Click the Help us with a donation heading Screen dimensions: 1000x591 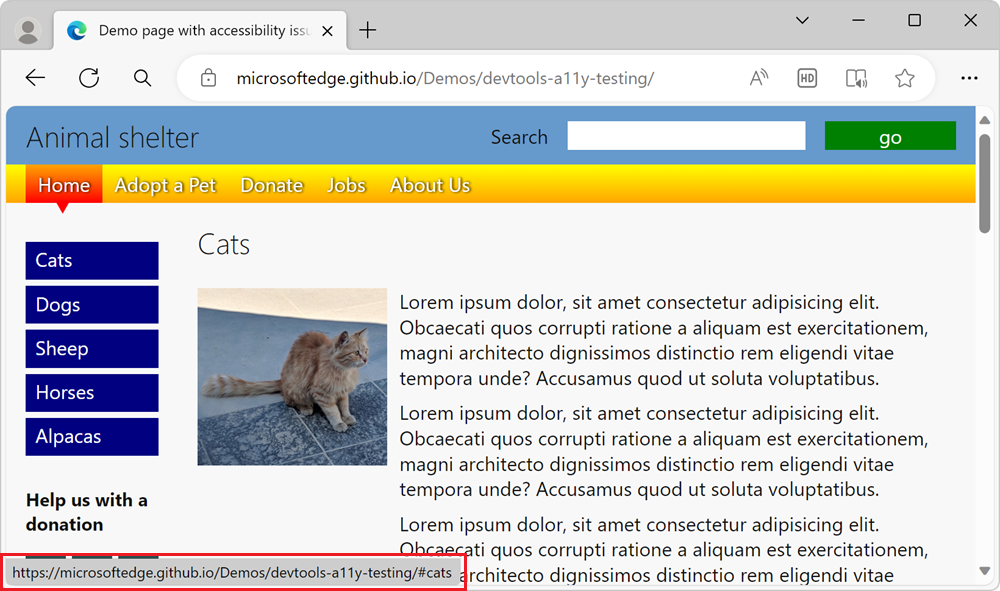click(x=87, y=512)
